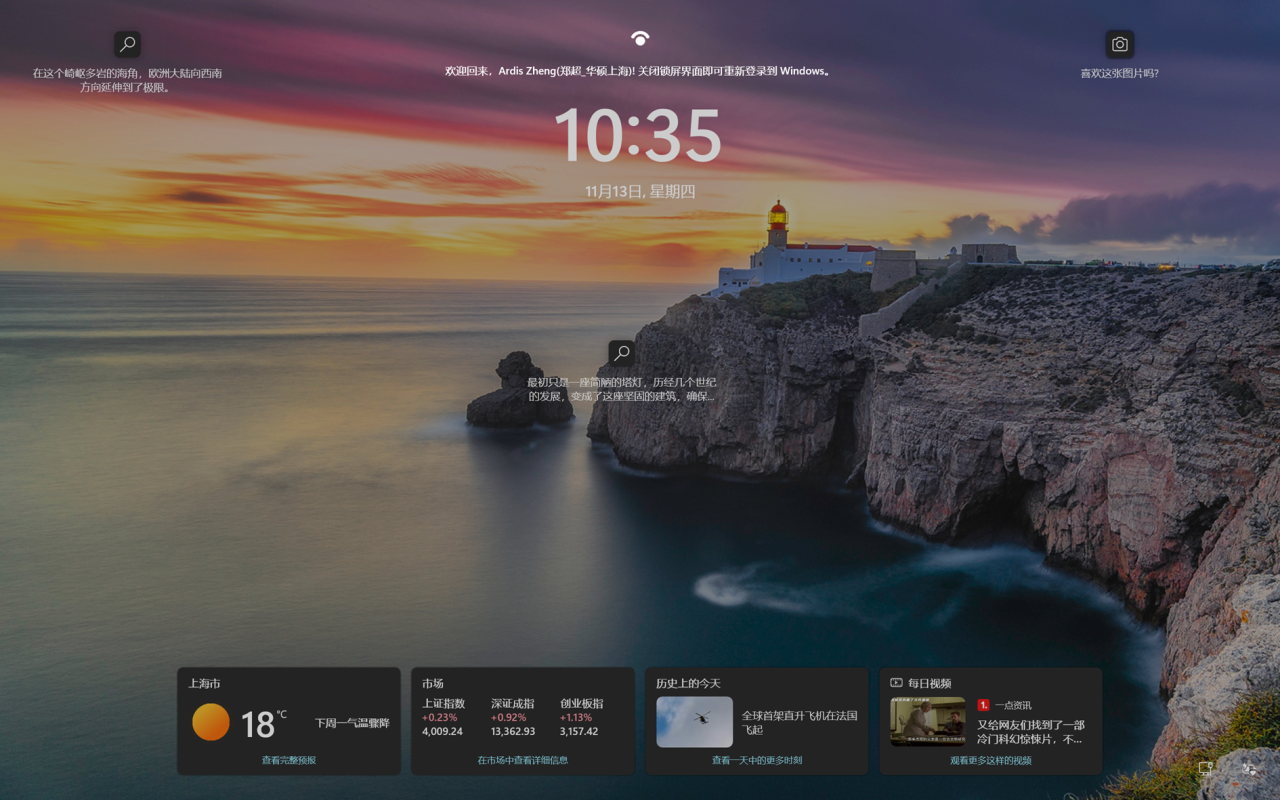Click the magnifier icon above the cape description
This screenshot has width=1280, height=800.
pos(127,44)
